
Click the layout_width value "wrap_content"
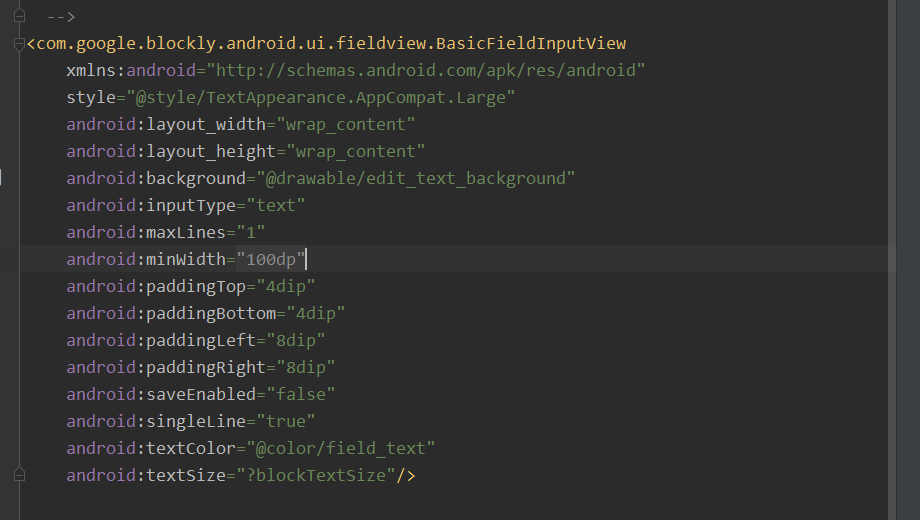(x=346, y=124)
